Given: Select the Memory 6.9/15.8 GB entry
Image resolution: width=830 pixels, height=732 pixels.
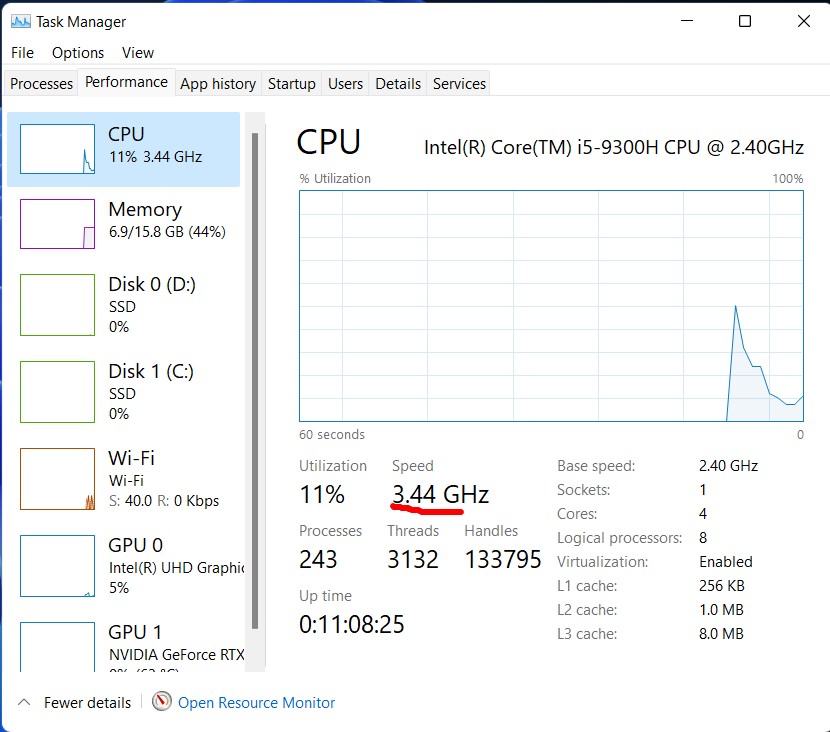Looking at the screenshot, I should (x=123, y=224).
